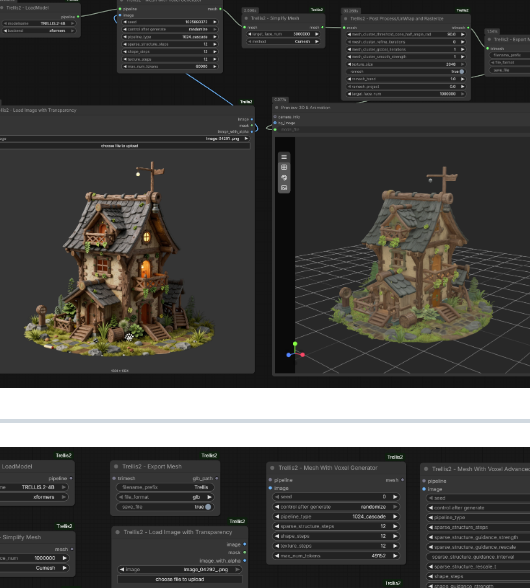Change method Cumesh in upper Simplify Mesh node

[x=317, y=42]
